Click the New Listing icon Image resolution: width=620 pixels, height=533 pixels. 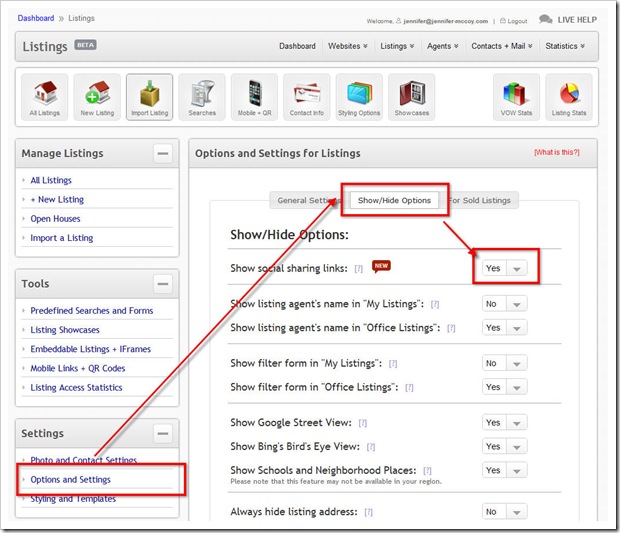97,97
